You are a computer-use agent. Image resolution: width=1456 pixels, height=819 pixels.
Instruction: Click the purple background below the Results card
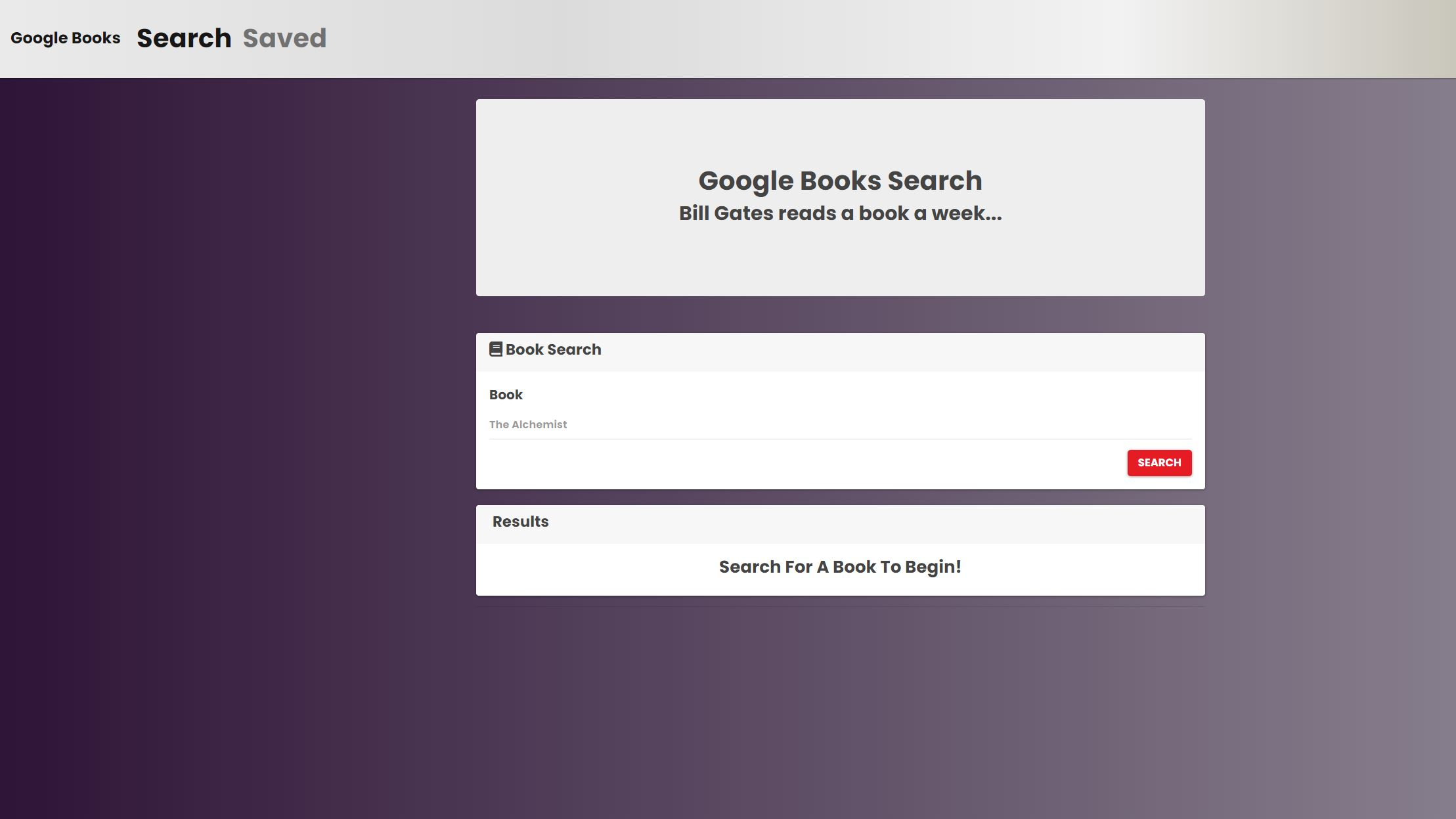coord(840,709)
